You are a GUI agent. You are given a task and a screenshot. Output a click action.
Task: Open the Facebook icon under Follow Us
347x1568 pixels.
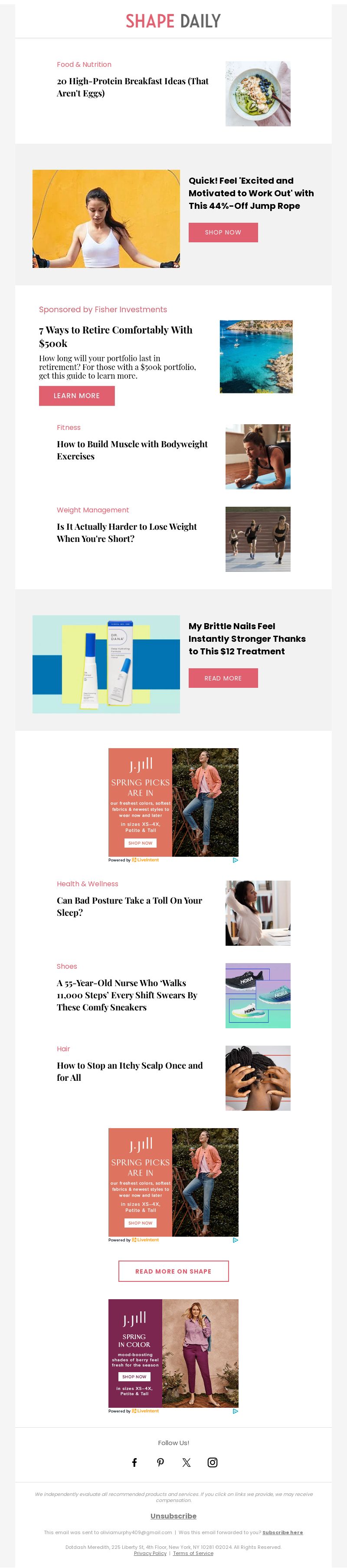134,1462
